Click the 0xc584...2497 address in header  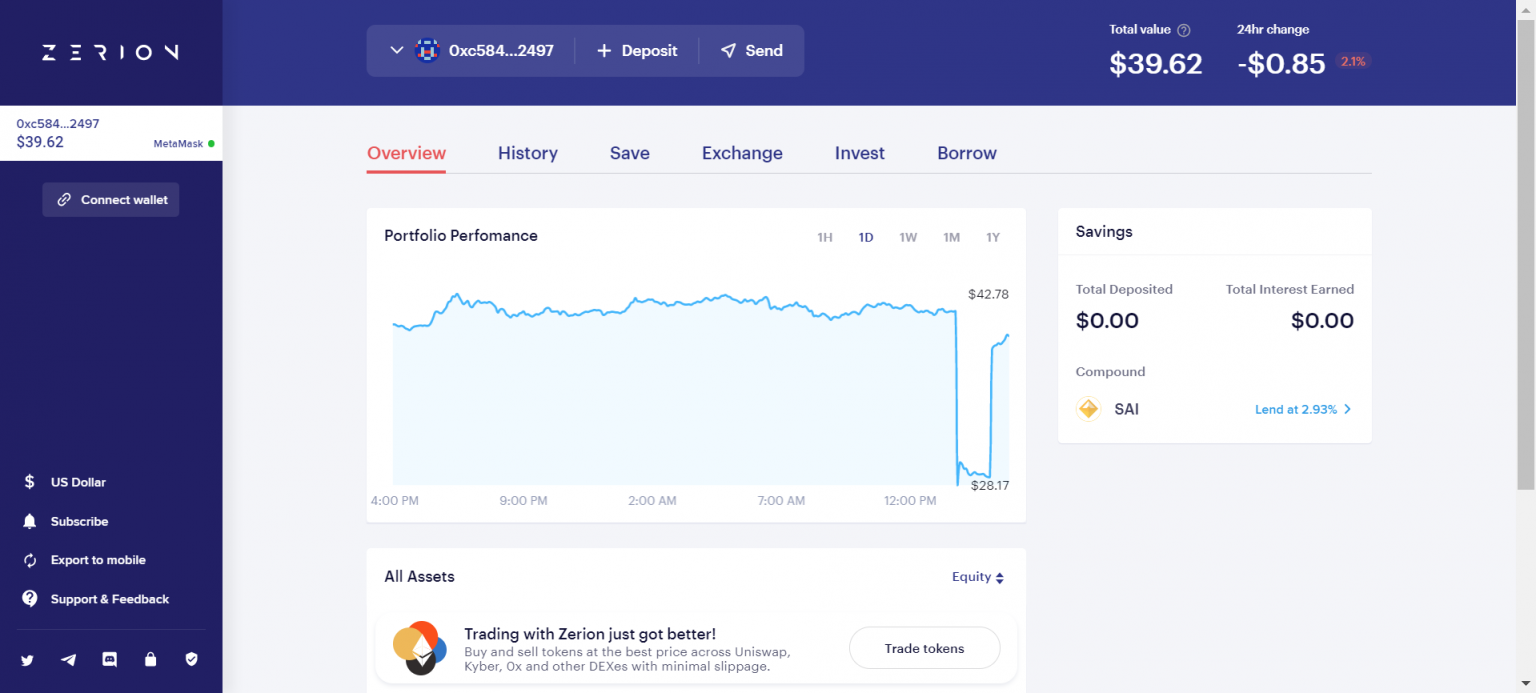(501, 50)
